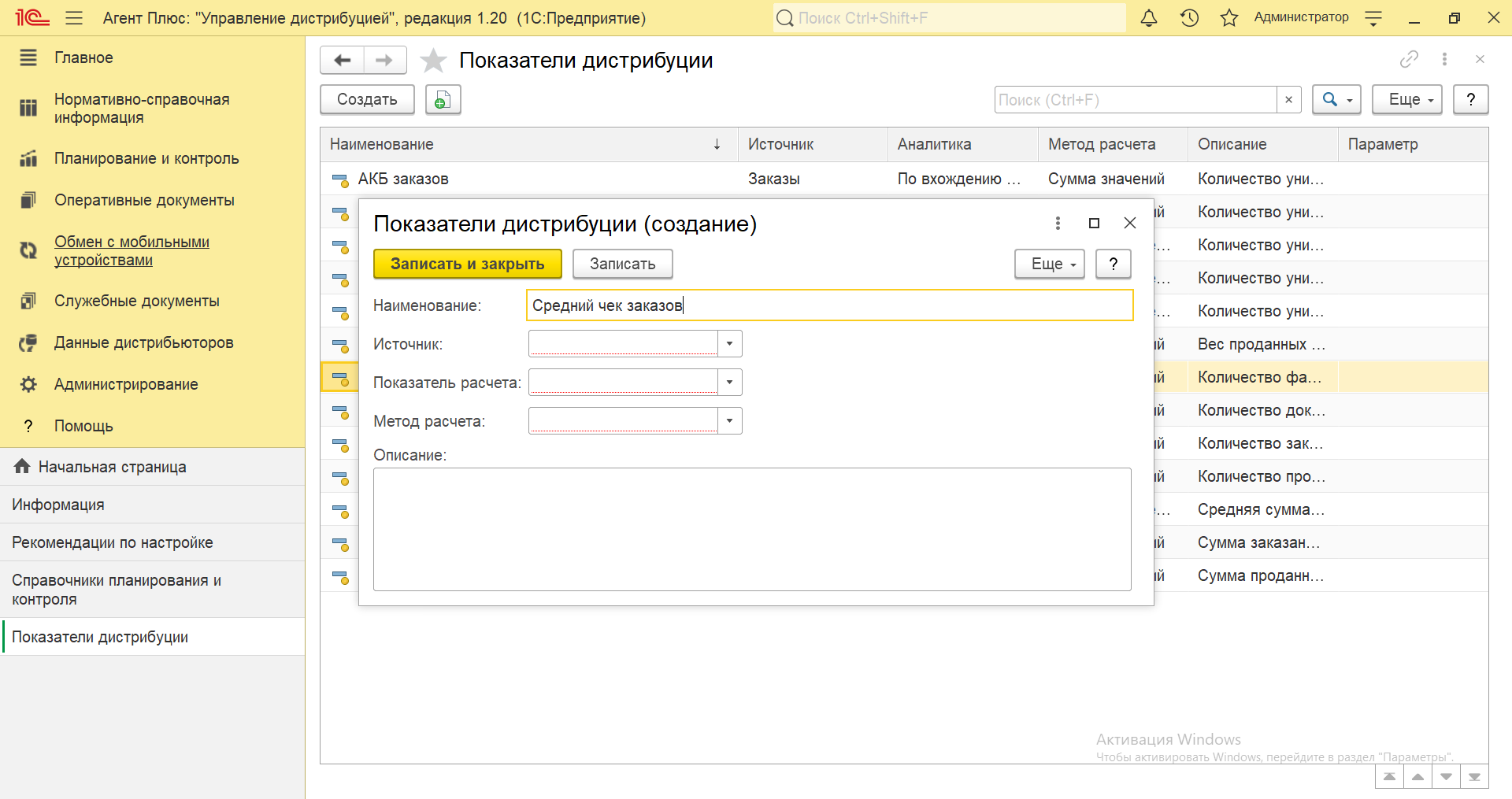This screenshot has height=799, width=1512.
Task: Sort by Наименование column header
Action: click(x=529, y=144)
